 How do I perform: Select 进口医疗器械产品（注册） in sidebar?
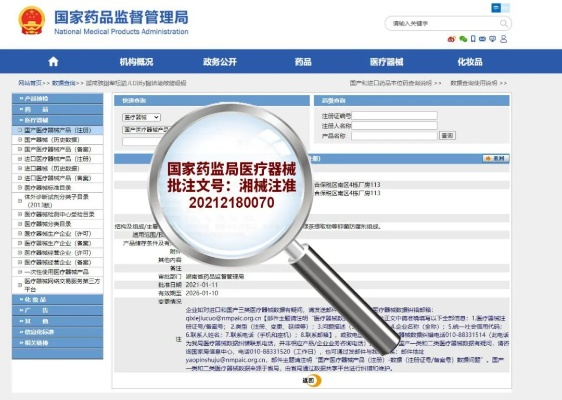tap(57, 159)
